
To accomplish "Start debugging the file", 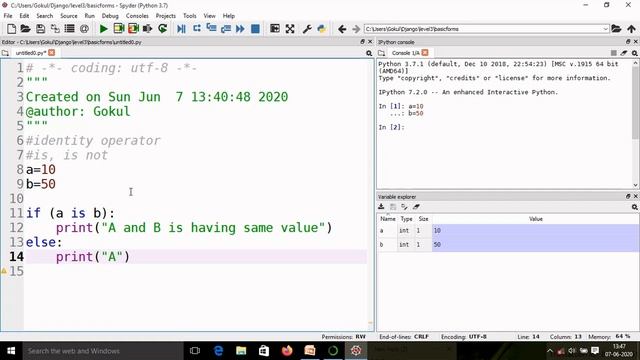I will 182,29.
